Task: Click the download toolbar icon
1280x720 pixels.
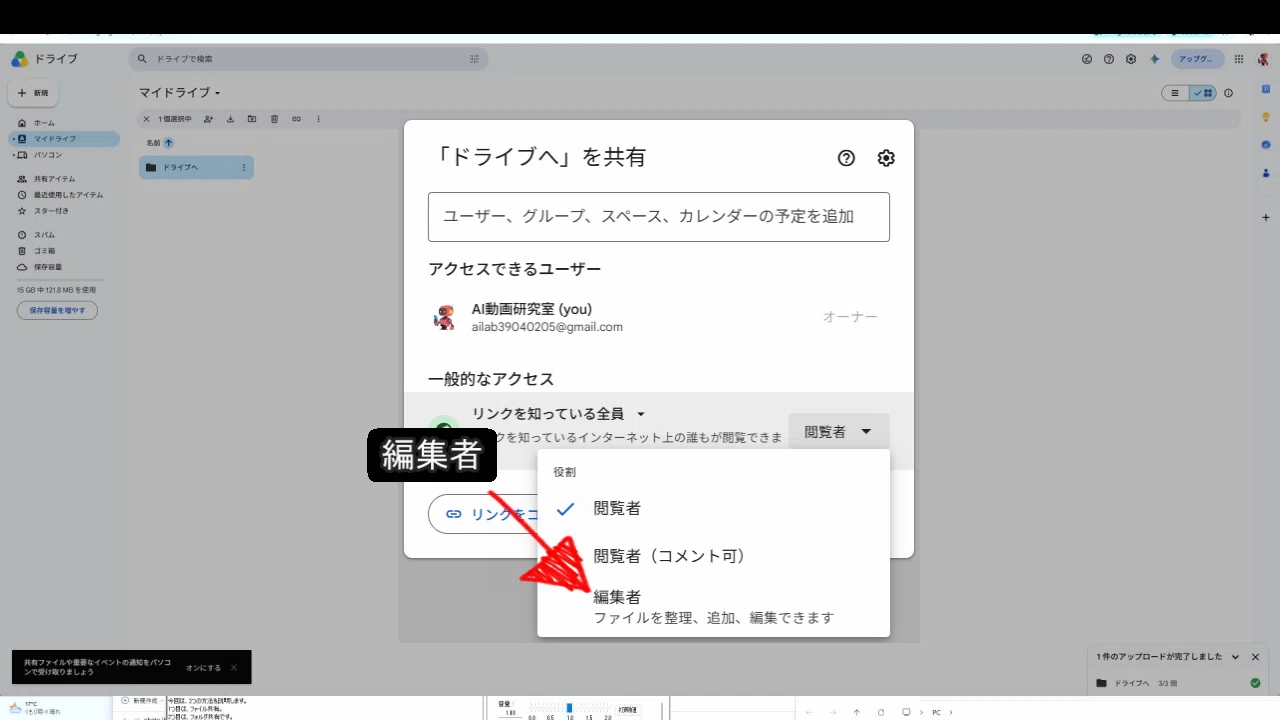Action: (230, 119)
